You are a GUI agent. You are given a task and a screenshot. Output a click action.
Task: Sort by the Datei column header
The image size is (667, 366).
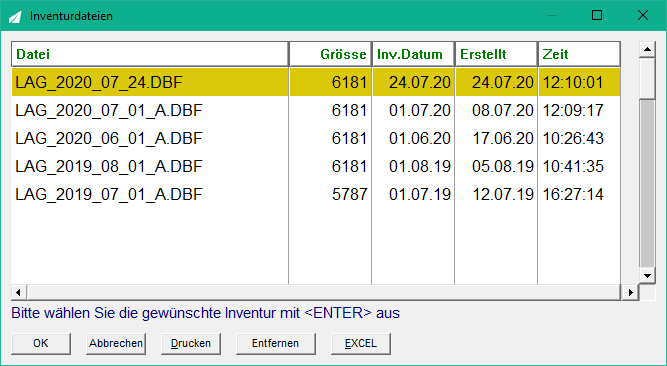pos(150,54)
